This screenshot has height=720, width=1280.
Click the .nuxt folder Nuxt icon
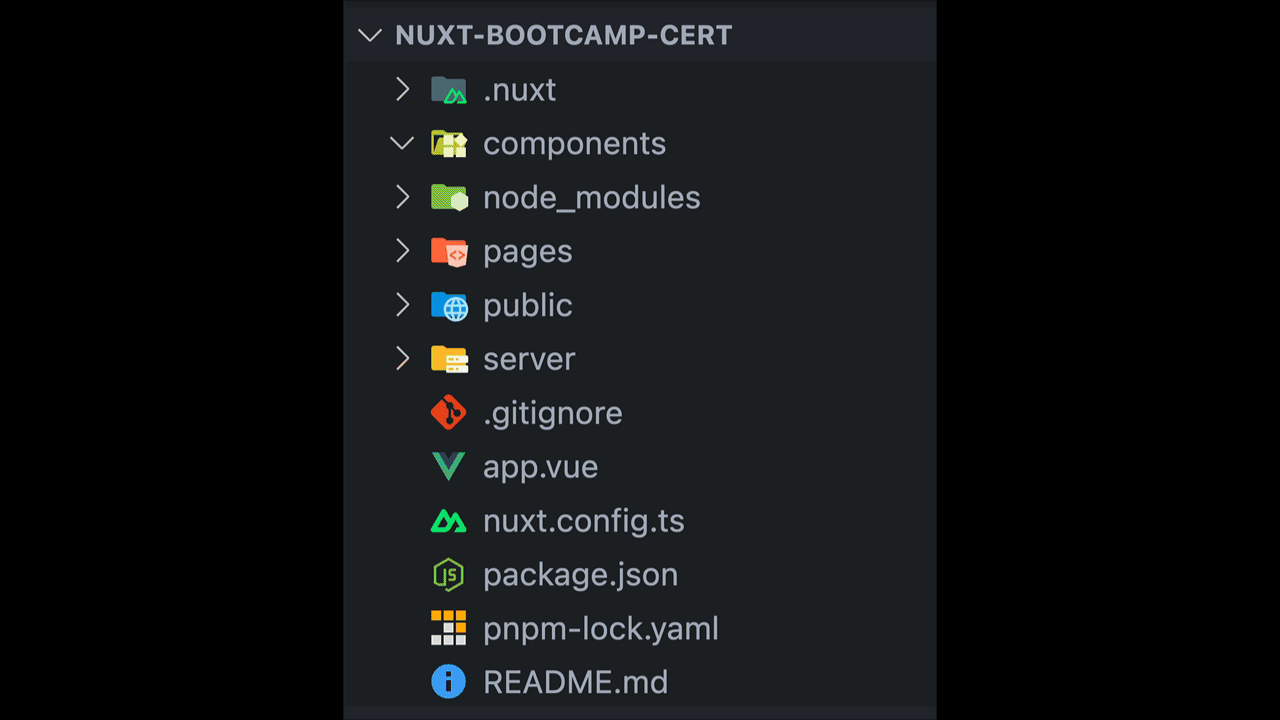coord(449,90)
